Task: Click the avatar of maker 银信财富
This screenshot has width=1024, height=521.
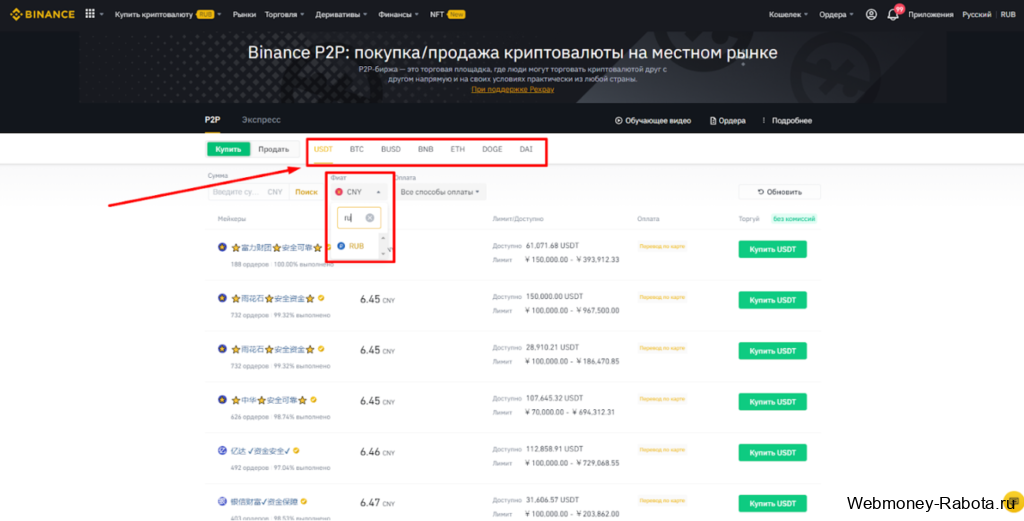Action: (x=222, y=501)
